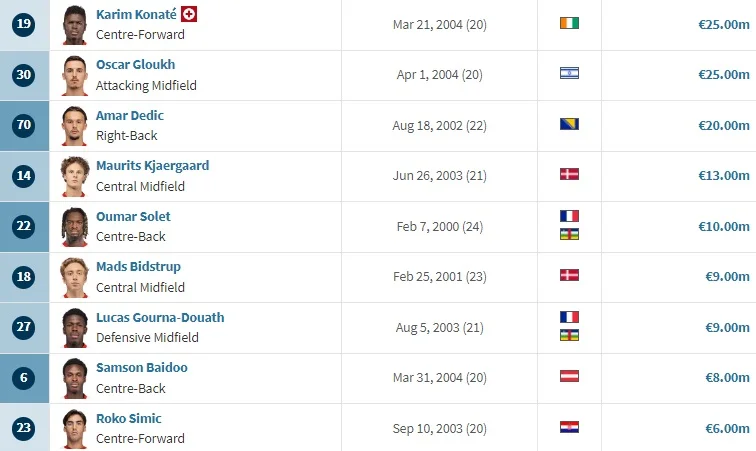
Task: Click Karim Konaté's €25.00m market value
Action: pos(723,23)
